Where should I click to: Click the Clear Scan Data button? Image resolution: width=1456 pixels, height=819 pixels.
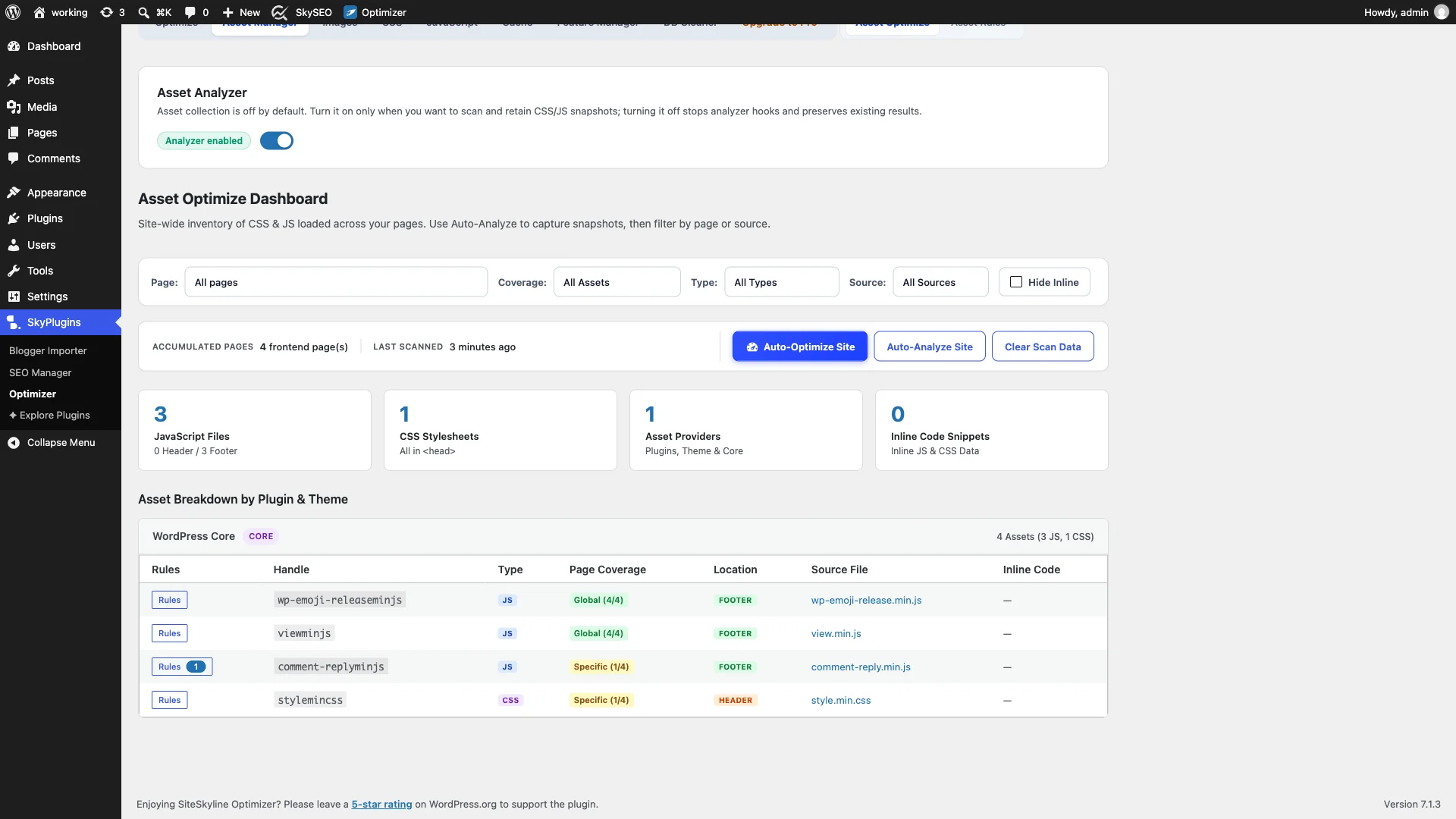(x=1043, y=347)
